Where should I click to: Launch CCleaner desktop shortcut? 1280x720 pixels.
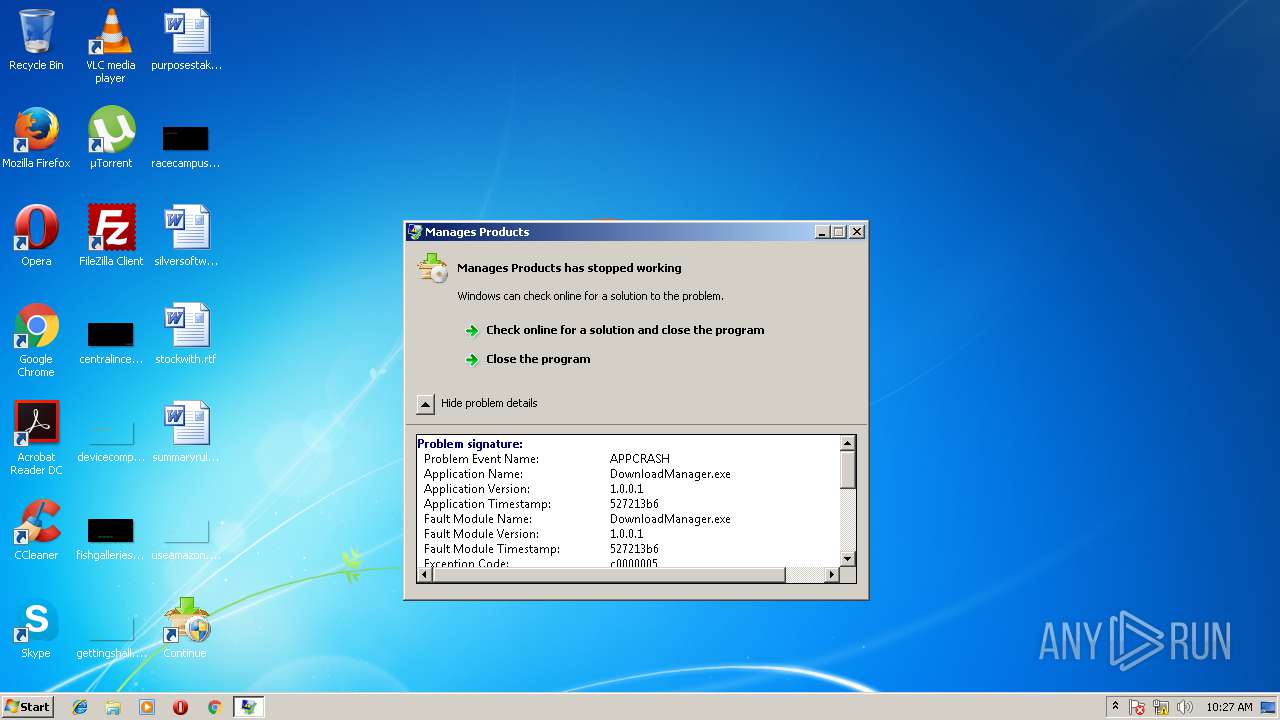tap(36, 530)
